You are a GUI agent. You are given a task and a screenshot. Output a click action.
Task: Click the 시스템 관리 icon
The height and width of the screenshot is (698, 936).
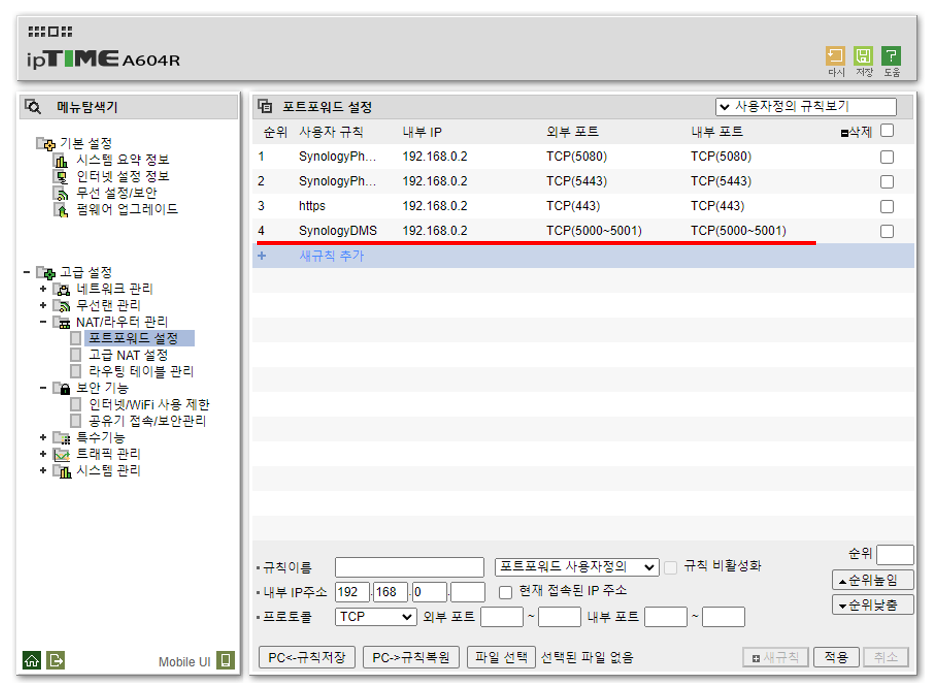[x=61, y=471]
